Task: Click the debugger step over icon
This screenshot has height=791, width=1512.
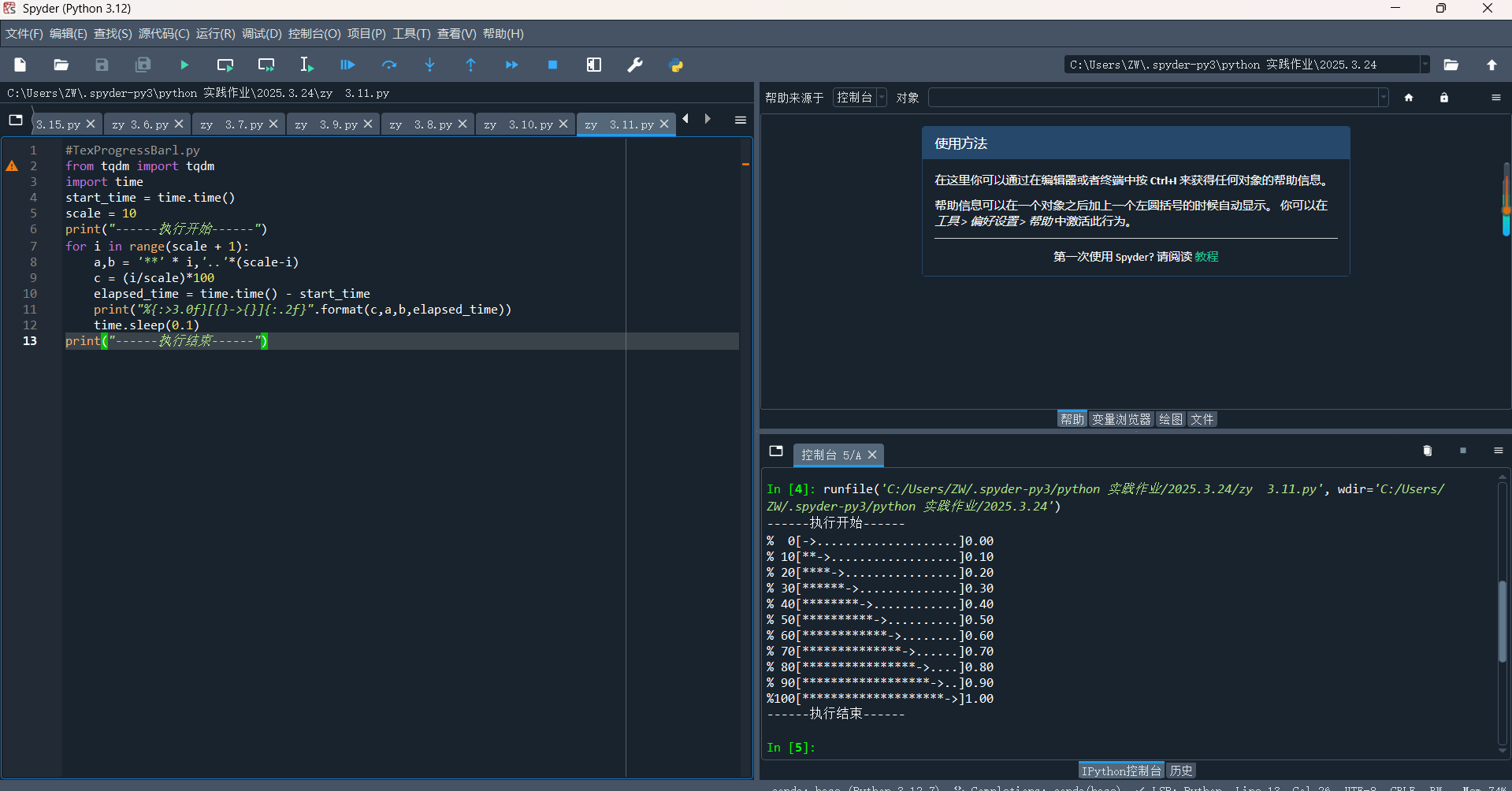Action: click(389, 65)
